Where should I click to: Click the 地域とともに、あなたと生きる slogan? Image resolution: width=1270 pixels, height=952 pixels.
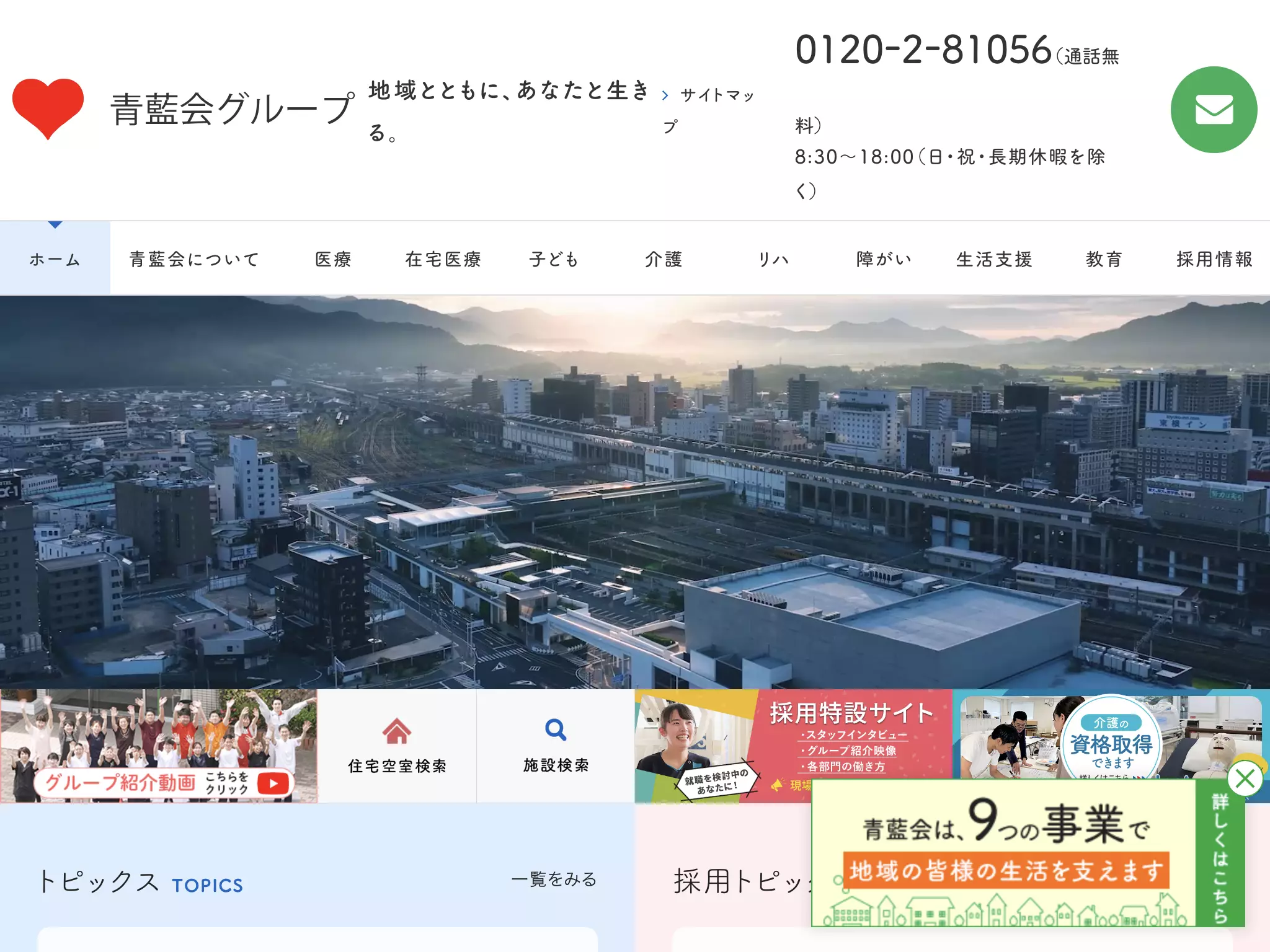(508, 110)
